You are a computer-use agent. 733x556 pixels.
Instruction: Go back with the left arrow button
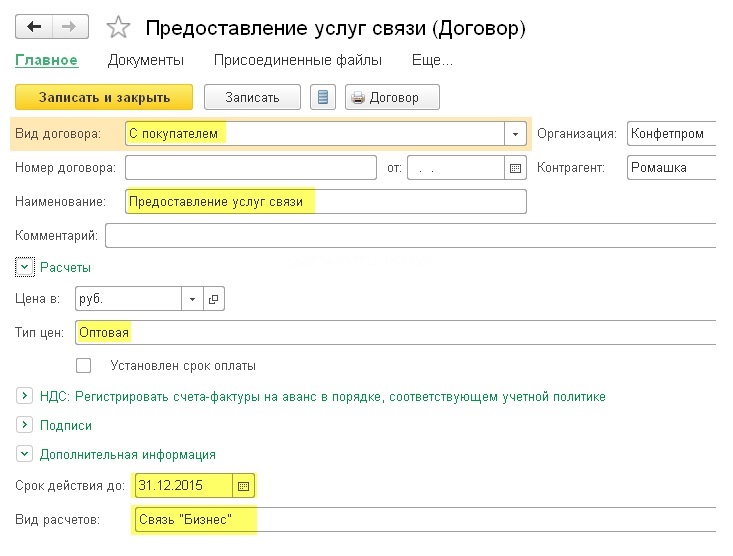coord(34,27)
